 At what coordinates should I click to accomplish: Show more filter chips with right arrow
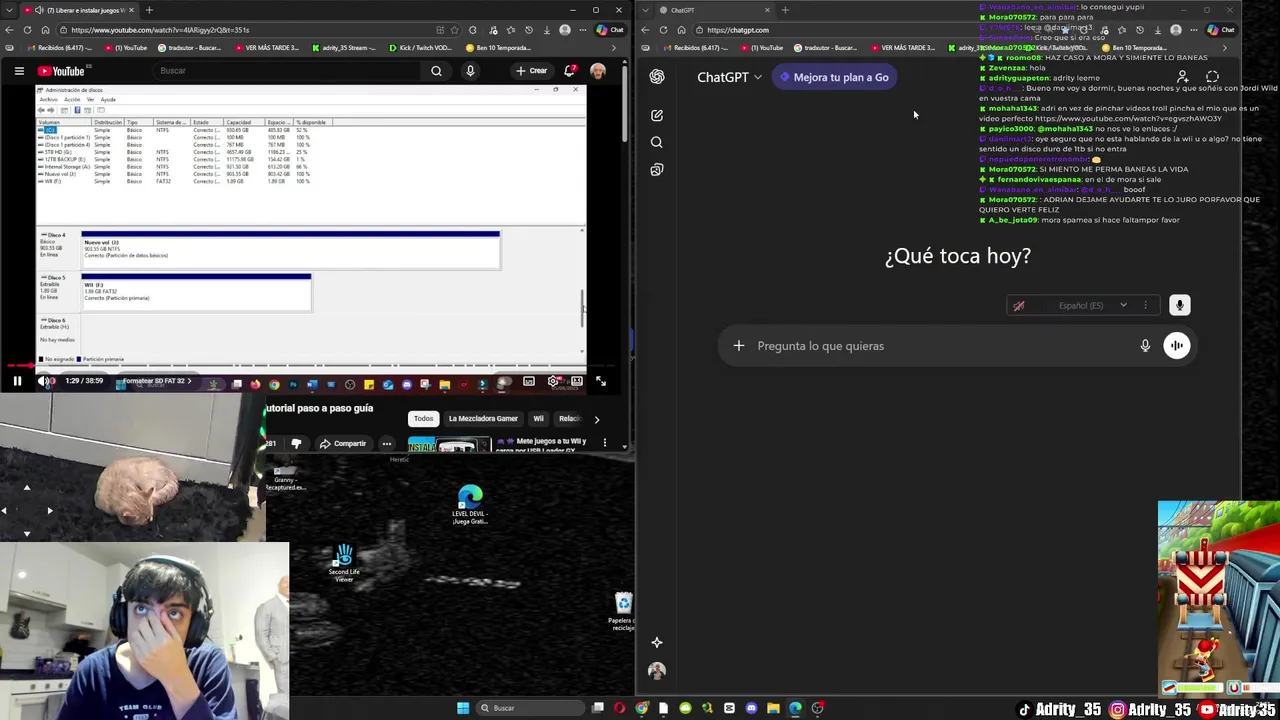point(597,420)
